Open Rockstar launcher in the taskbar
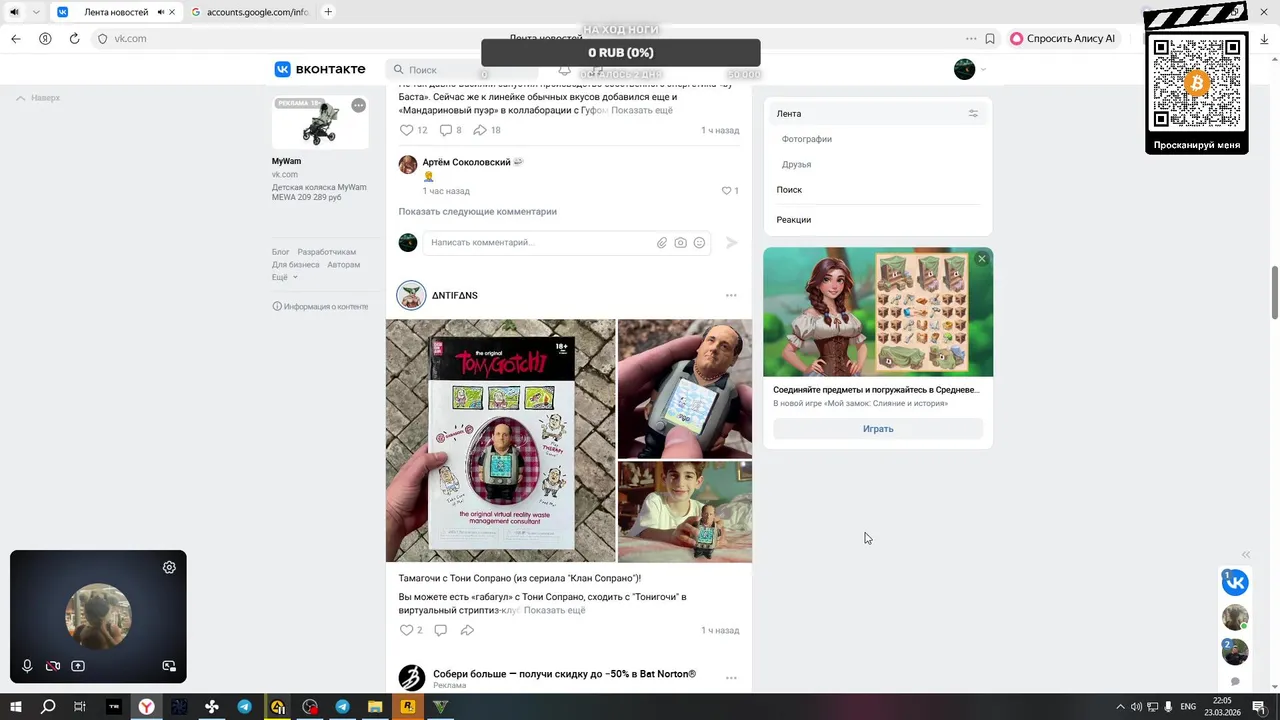 pyautogui.click(x=408, y=706)
